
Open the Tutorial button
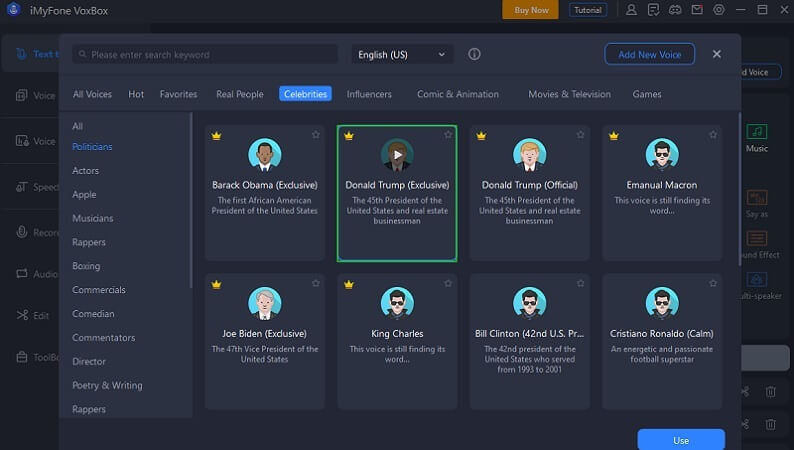pyautogui.click(x=587, y=10)
